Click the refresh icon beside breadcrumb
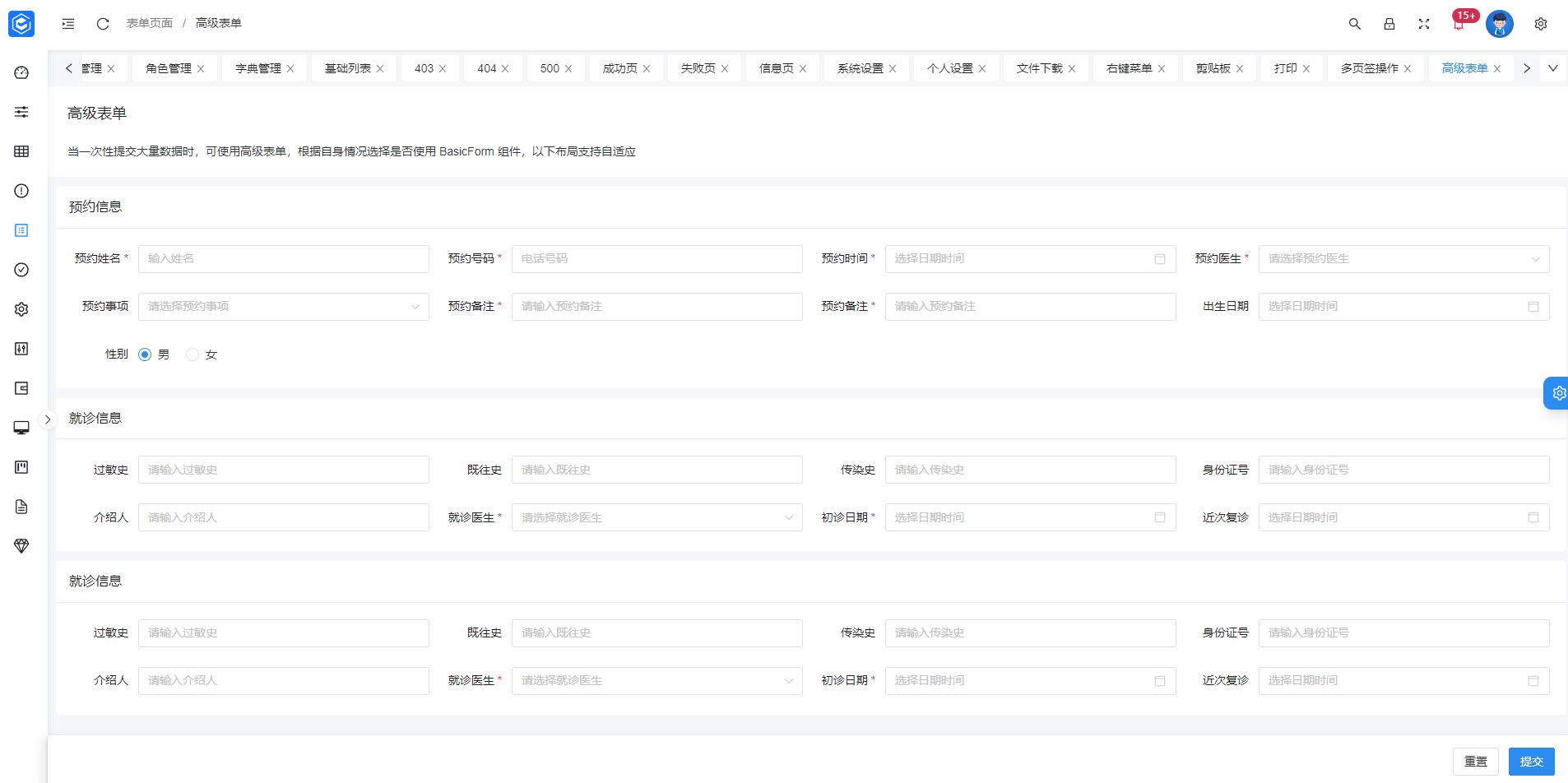The width and height of the screenshot is (1568, 783). coord(103,24)
